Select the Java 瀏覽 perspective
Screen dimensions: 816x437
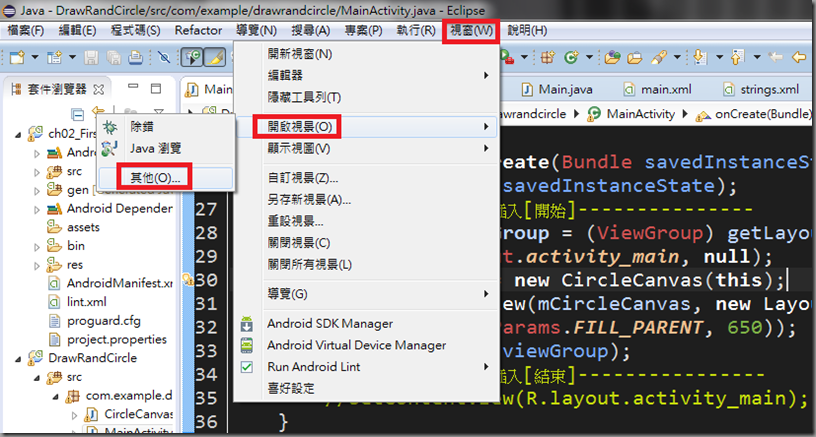point(165,148)
